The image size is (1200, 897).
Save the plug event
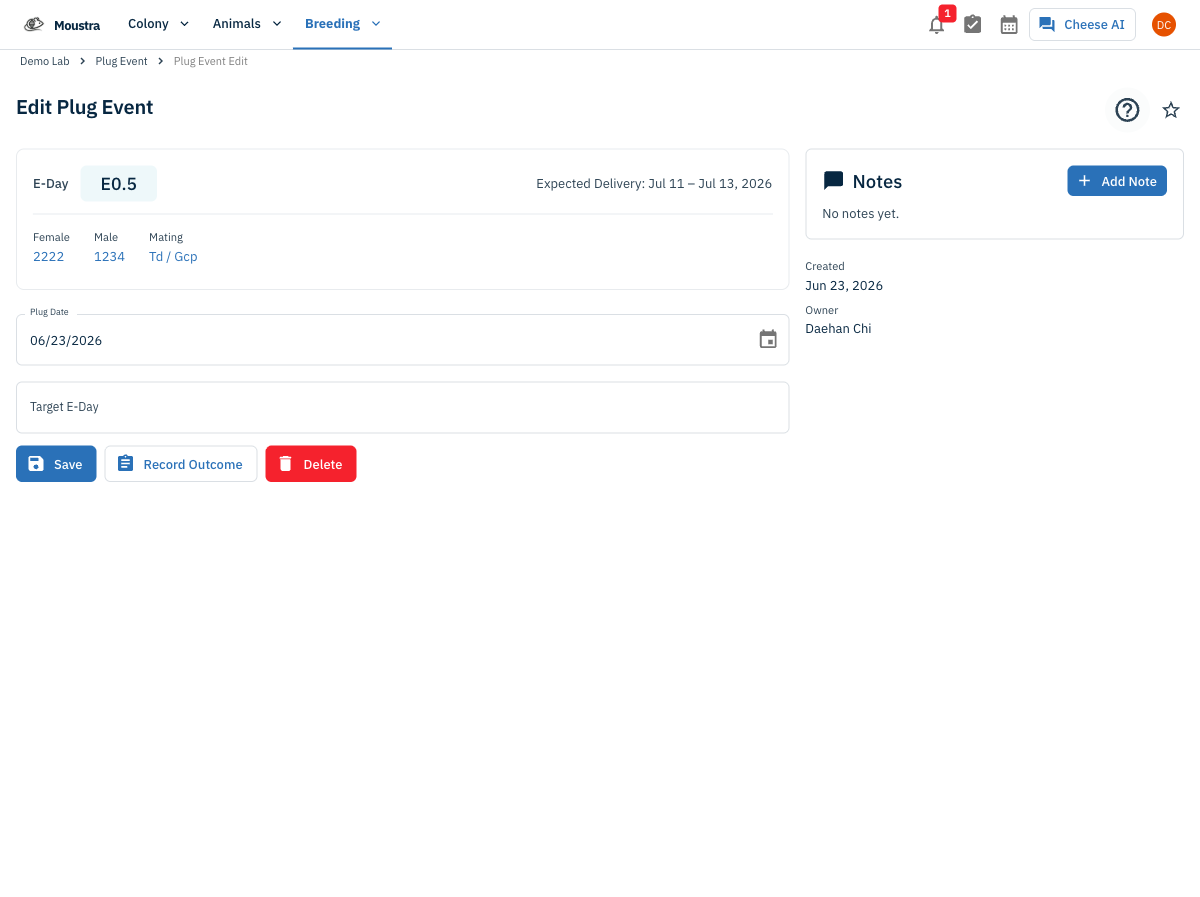(x=56, y=464)
